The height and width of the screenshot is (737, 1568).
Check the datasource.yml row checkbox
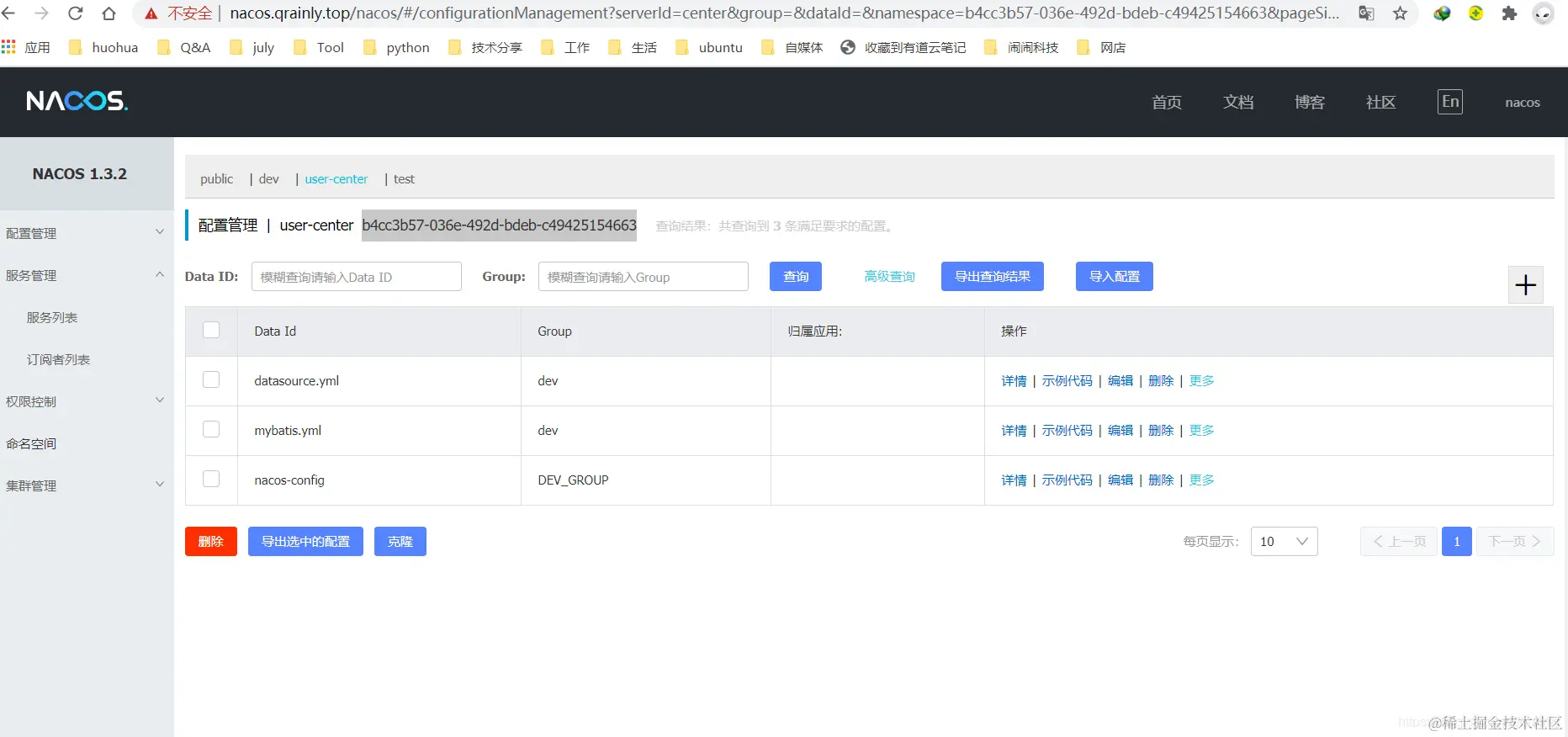pyautogui.click(x=211, y=379)
